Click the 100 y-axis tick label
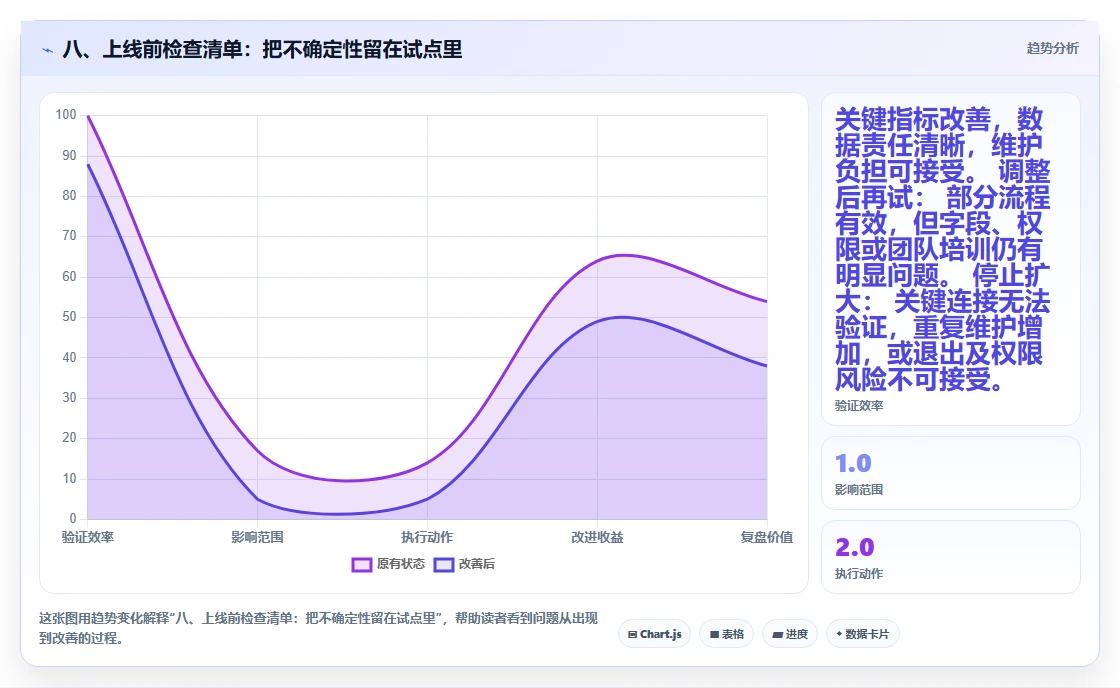The image size is (1120, 688). coord(66,114)
